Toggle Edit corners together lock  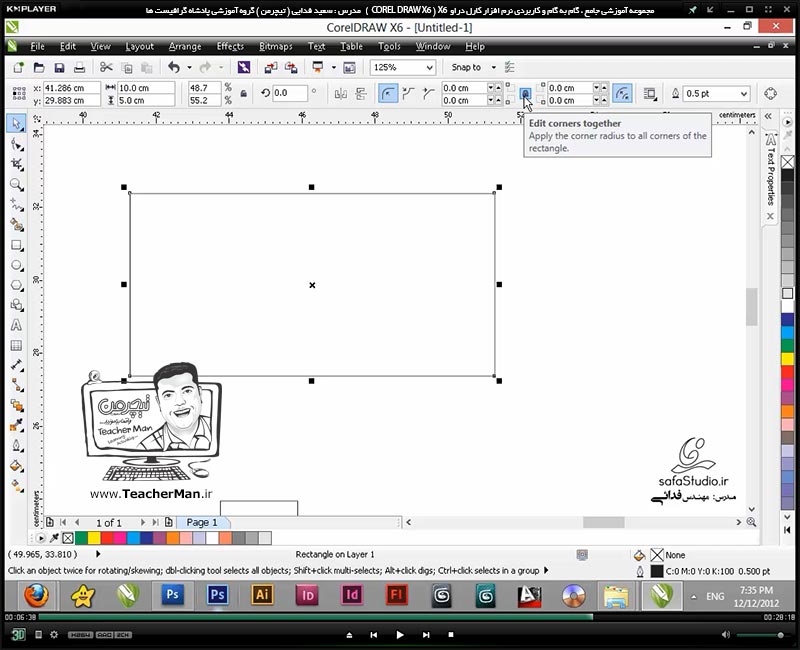tap(525, 93)
